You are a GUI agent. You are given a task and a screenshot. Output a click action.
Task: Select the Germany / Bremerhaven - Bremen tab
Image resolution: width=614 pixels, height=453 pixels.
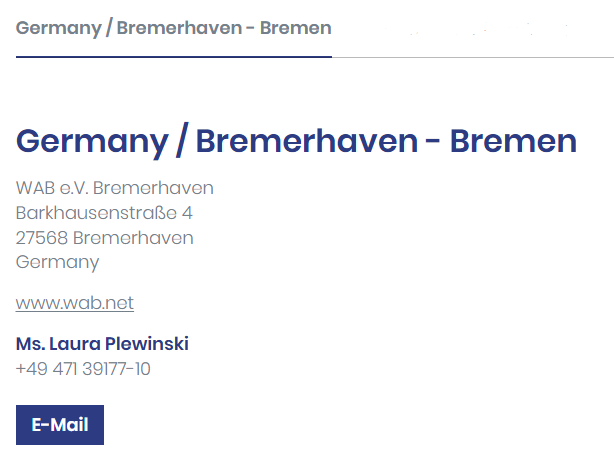click(173, 28)
